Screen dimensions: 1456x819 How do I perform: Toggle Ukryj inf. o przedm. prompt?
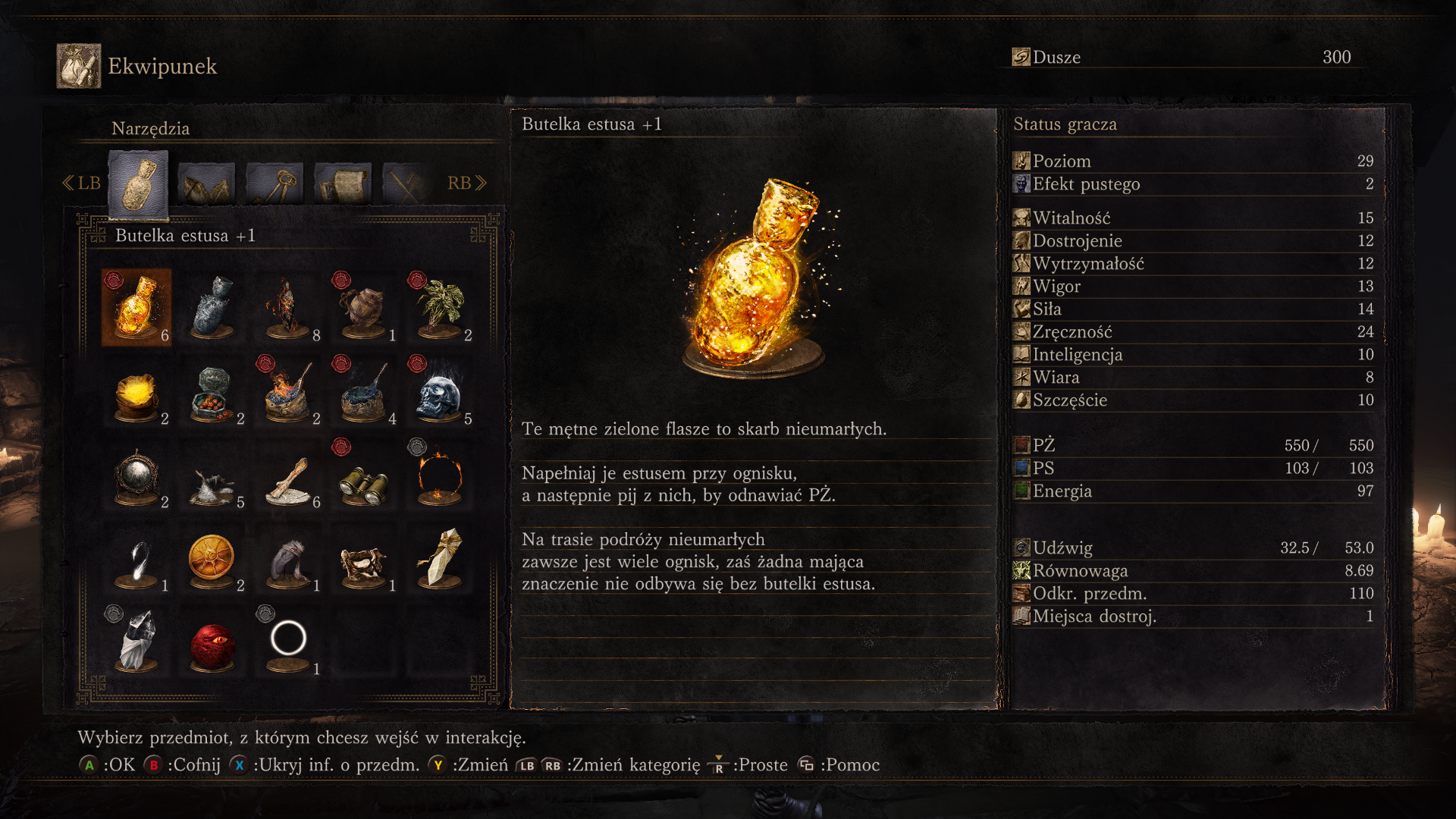pyautogui.click(x=325, y=764)
